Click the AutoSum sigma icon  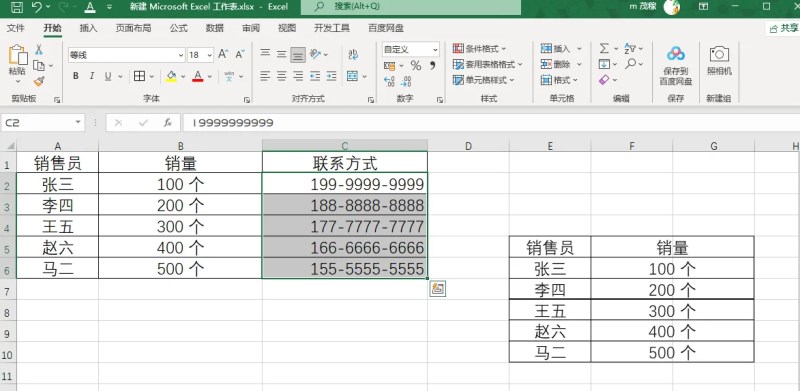pos(605,48)
